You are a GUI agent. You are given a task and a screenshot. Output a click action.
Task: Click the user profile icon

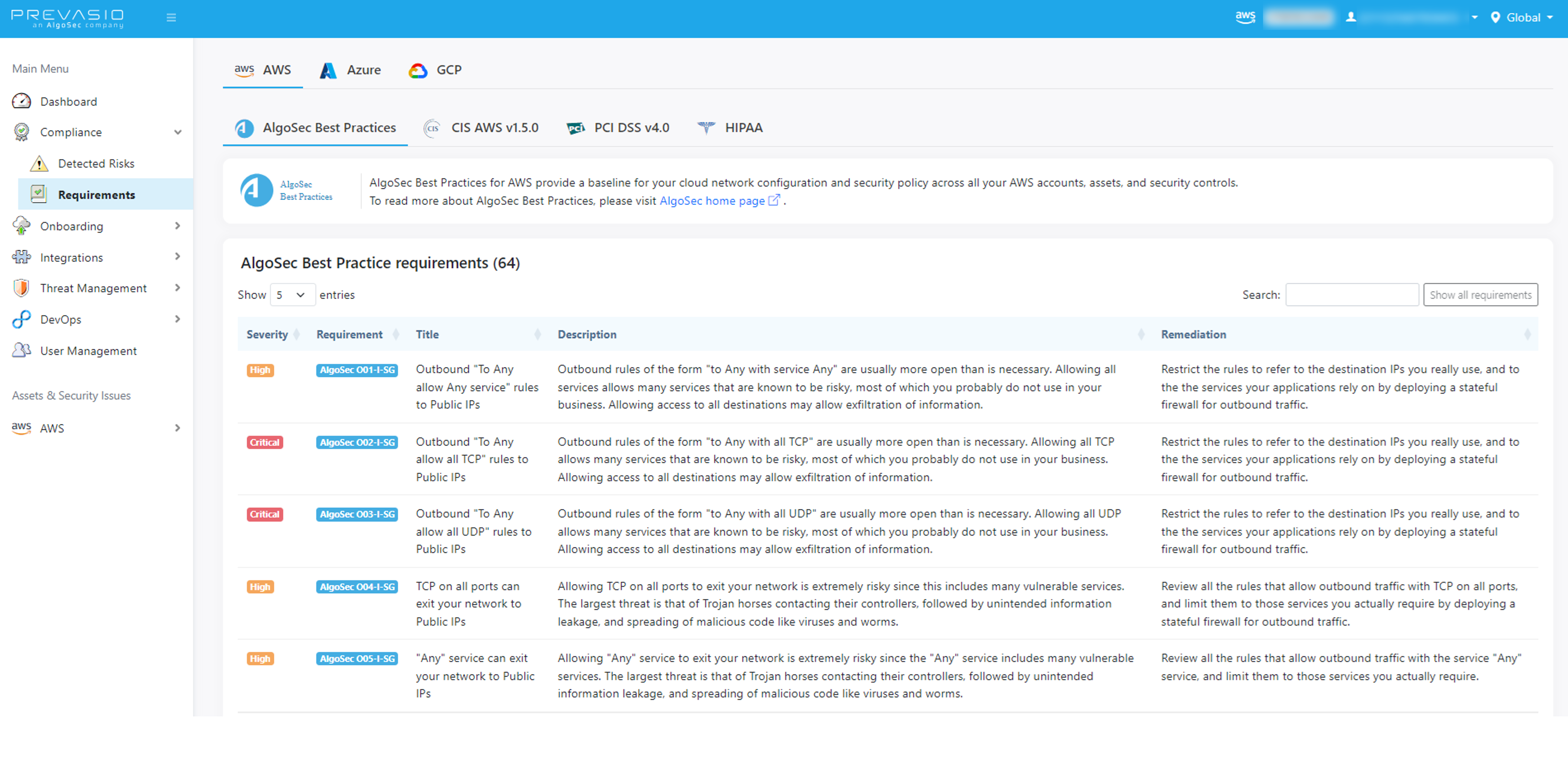[x=1351, y=17]
